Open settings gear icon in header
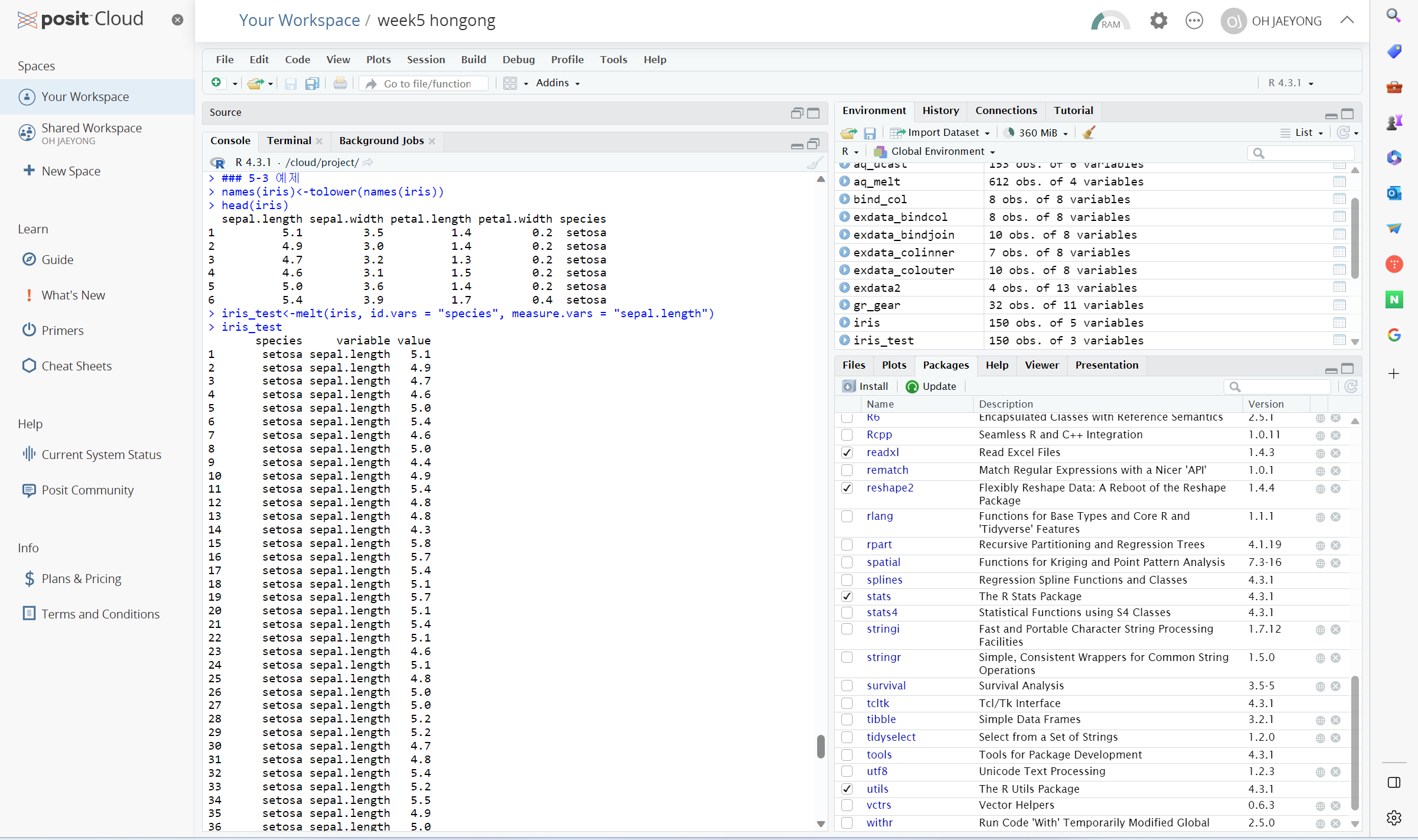The image size is (1418, 840). [1158, 21]
